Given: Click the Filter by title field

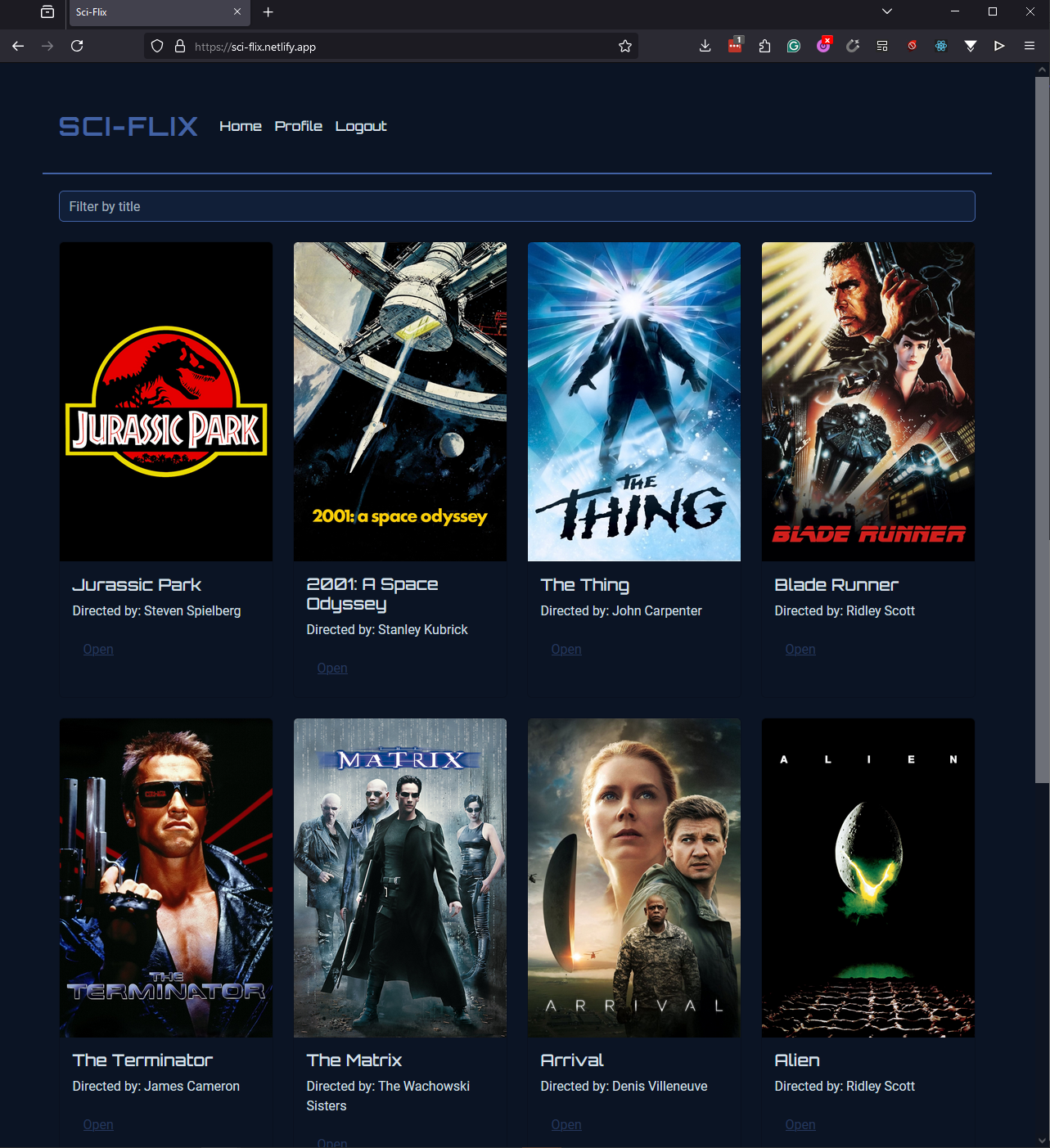Looking at the screenshot, I should click(516, 206).
